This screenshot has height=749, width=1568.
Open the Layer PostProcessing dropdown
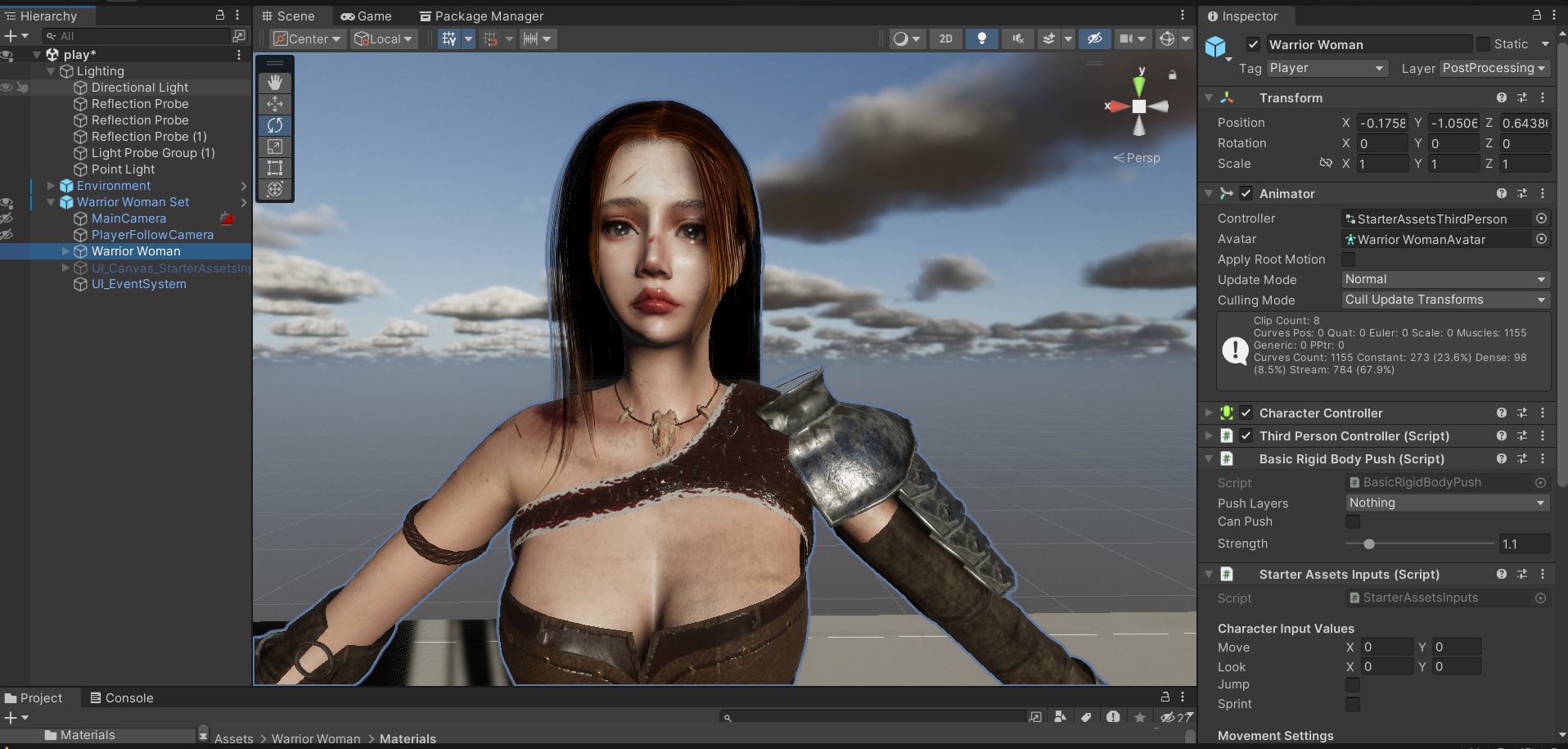[1494, 68]
